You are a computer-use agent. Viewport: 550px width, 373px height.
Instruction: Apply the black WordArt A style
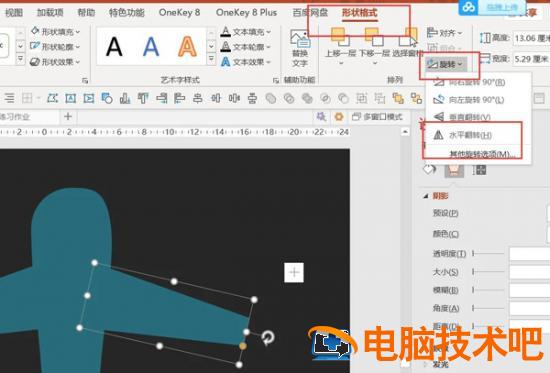click(x=114, y=47)
